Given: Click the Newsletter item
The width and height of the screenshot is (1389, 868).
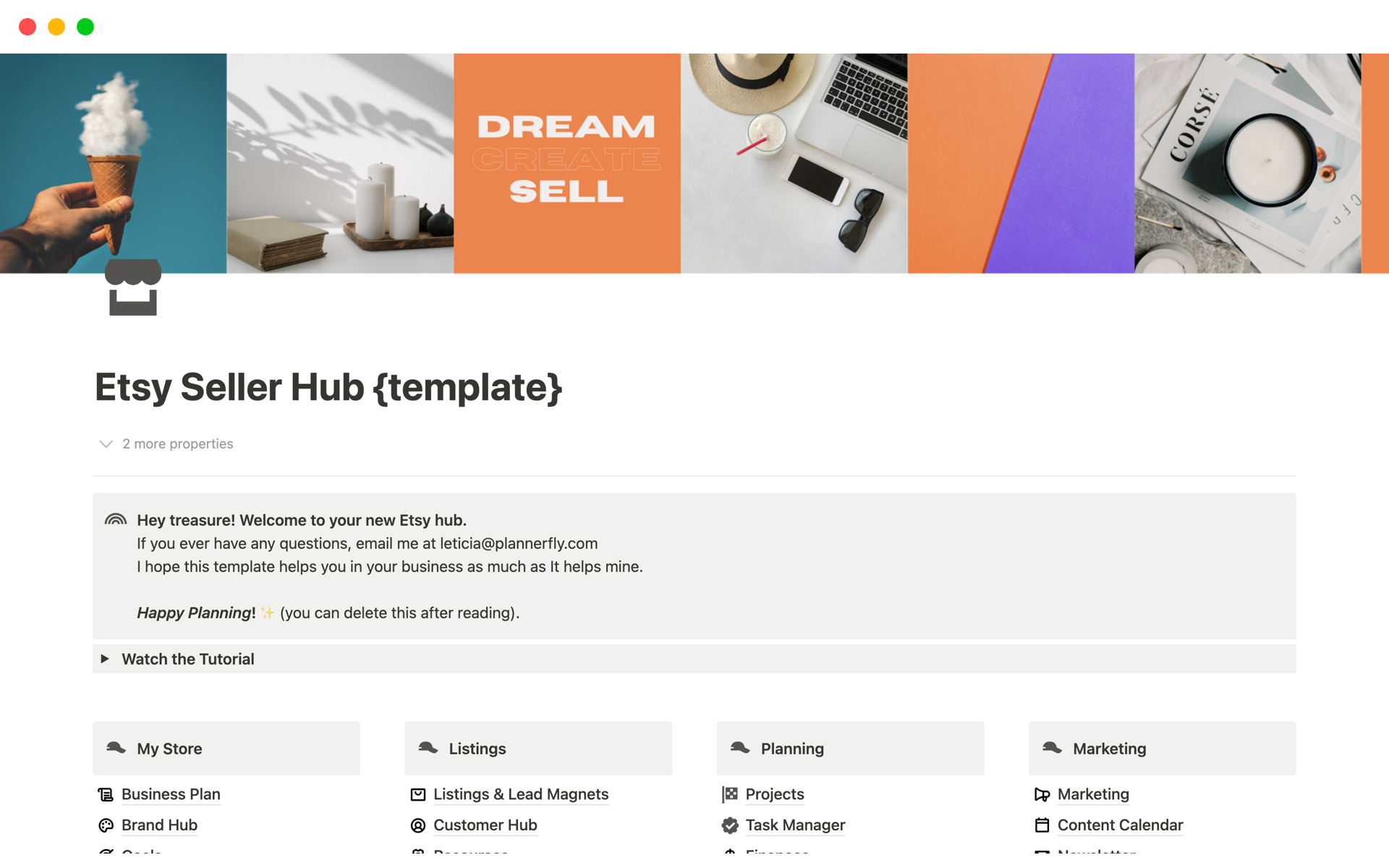Looking at the screenshot, I should click(1096, 854).
